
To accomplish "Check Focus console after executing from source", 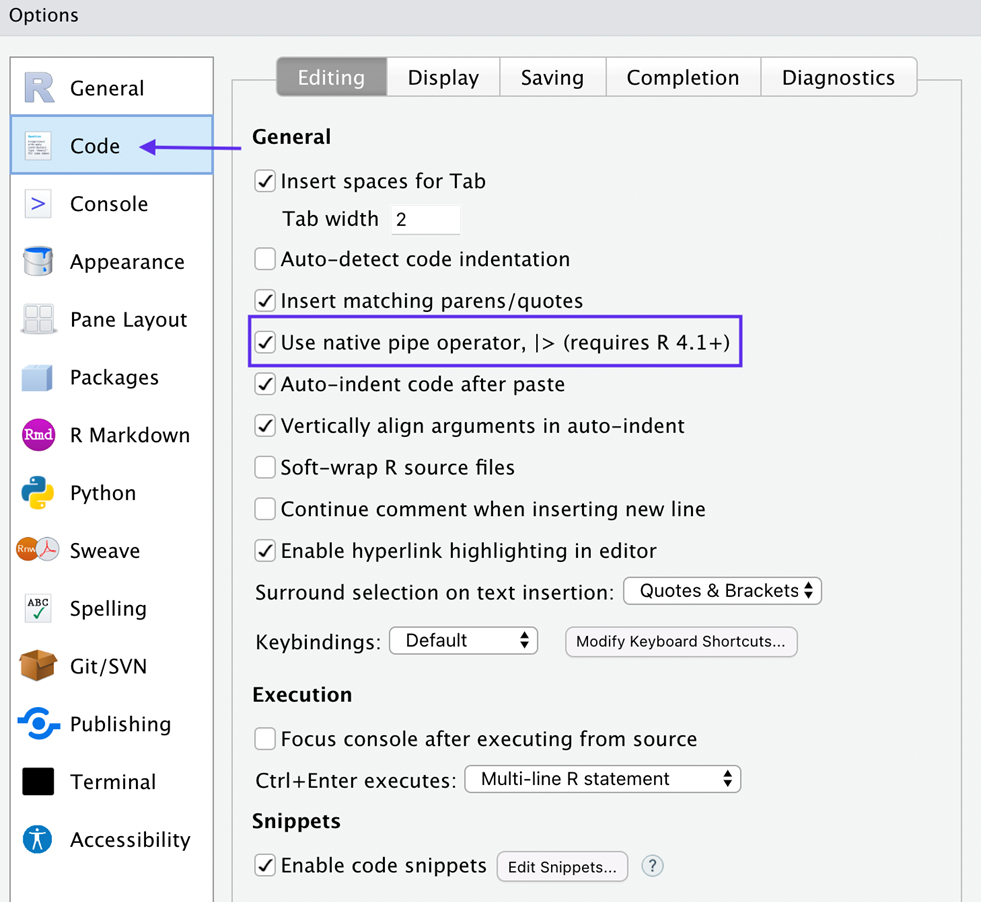I will (x=265, y=739).
